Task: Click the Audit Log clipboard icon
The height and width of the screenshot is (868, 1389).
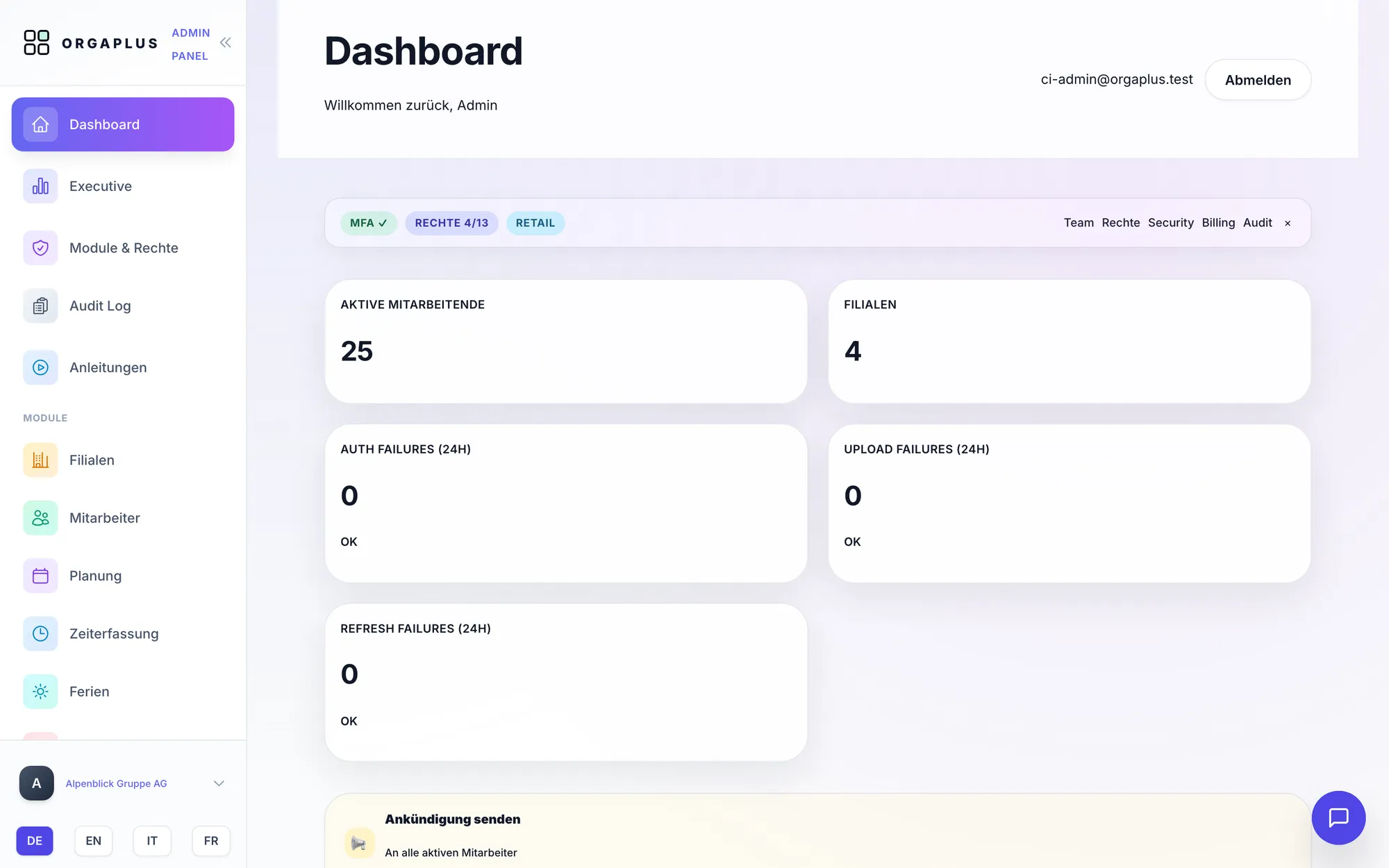Action: pos(40,306)
